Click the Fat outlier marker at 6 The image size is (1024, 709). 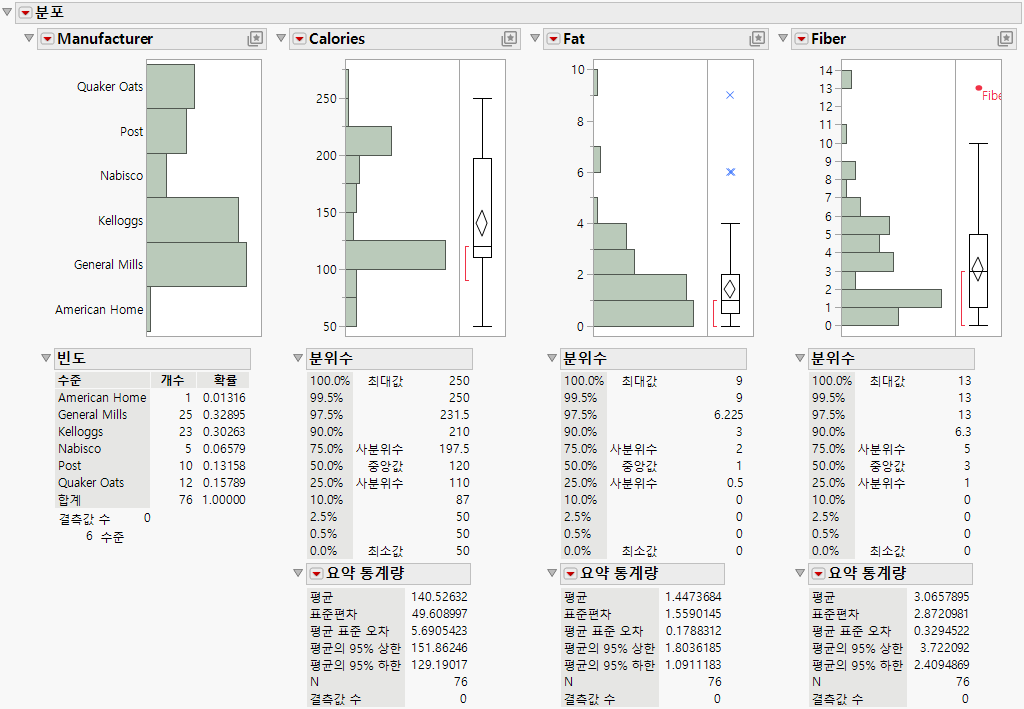pyautogui.click(x=731, y=172)
